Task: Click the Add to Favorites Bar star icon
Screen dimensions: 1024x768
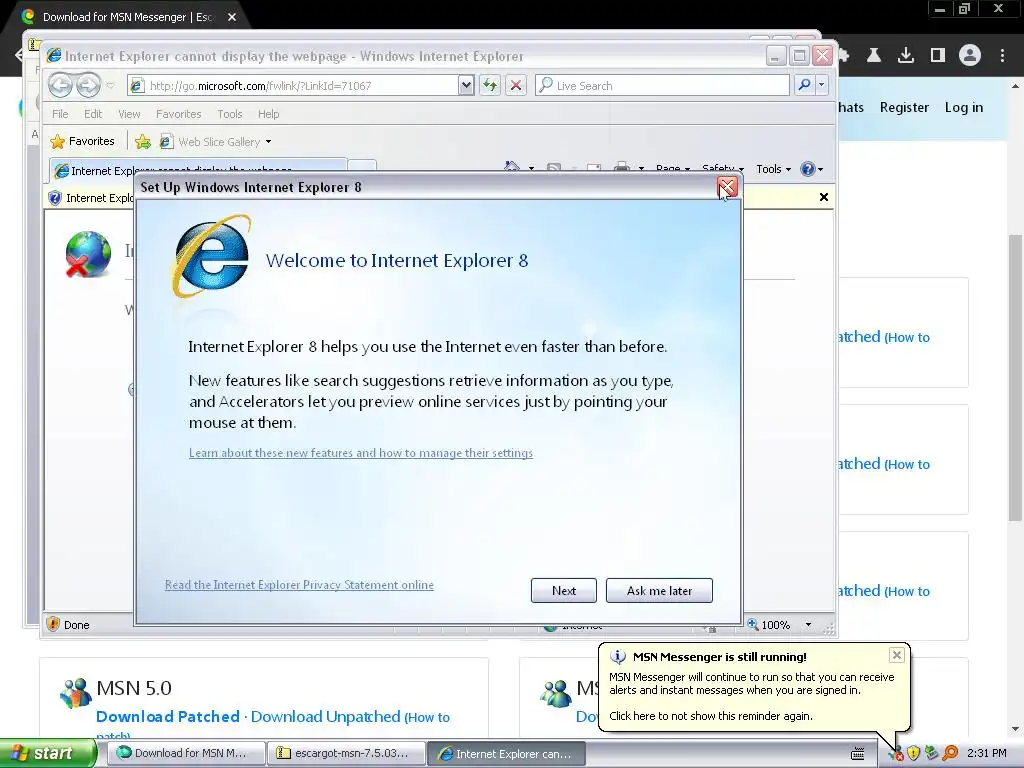Action: 143,142
